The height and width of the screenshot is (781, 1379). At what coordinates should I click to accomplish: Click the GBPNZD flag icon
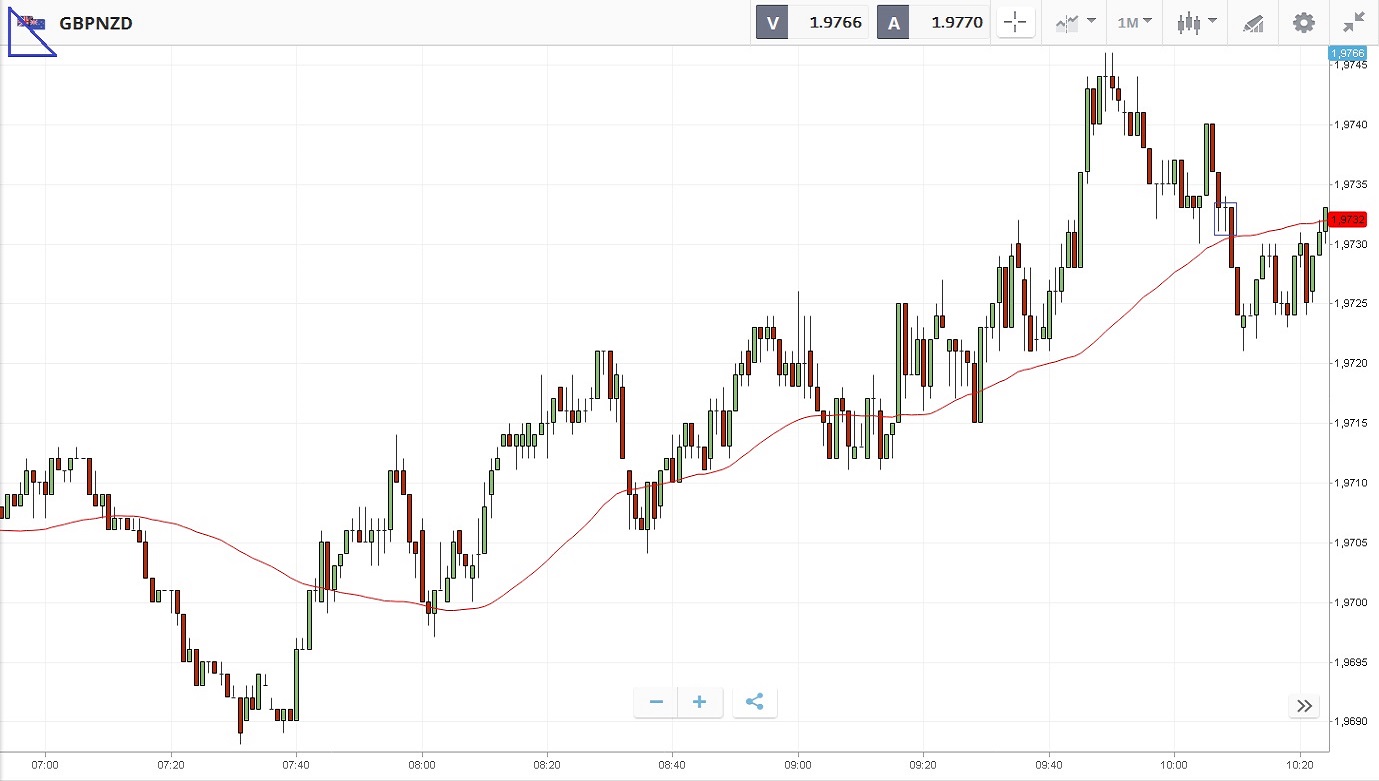click(x=32, y=22)
